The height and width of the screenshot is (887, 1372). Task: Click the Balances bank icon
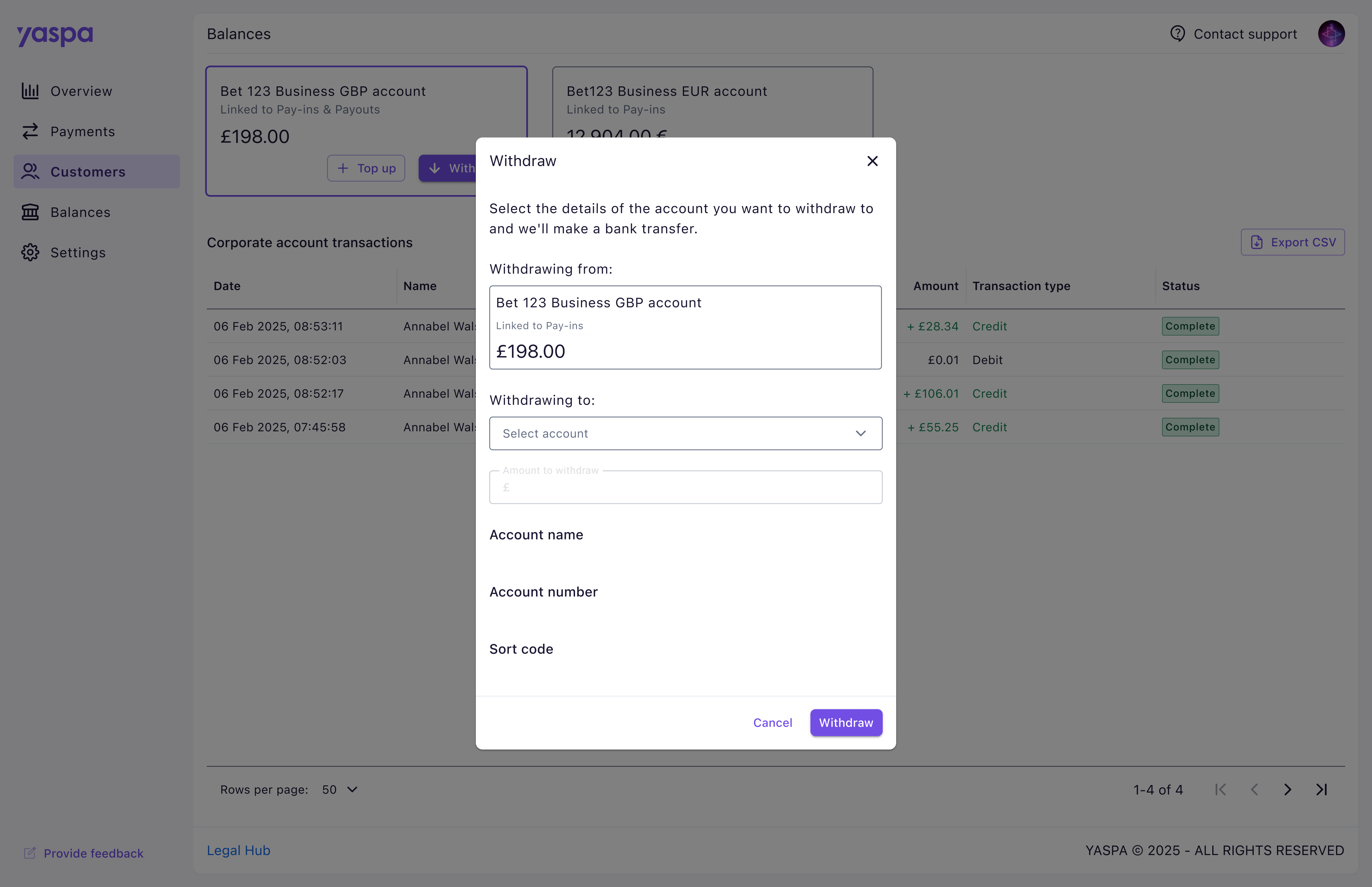tap(30, 212)
